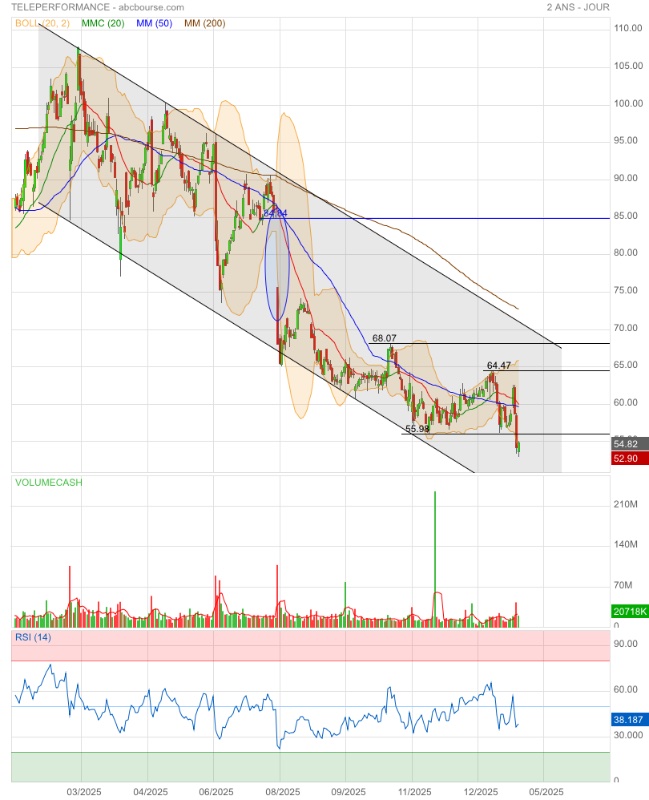Click the VOLUMECASH panel label
Screen dimensions: 649x800
click(x=48, y=483)
